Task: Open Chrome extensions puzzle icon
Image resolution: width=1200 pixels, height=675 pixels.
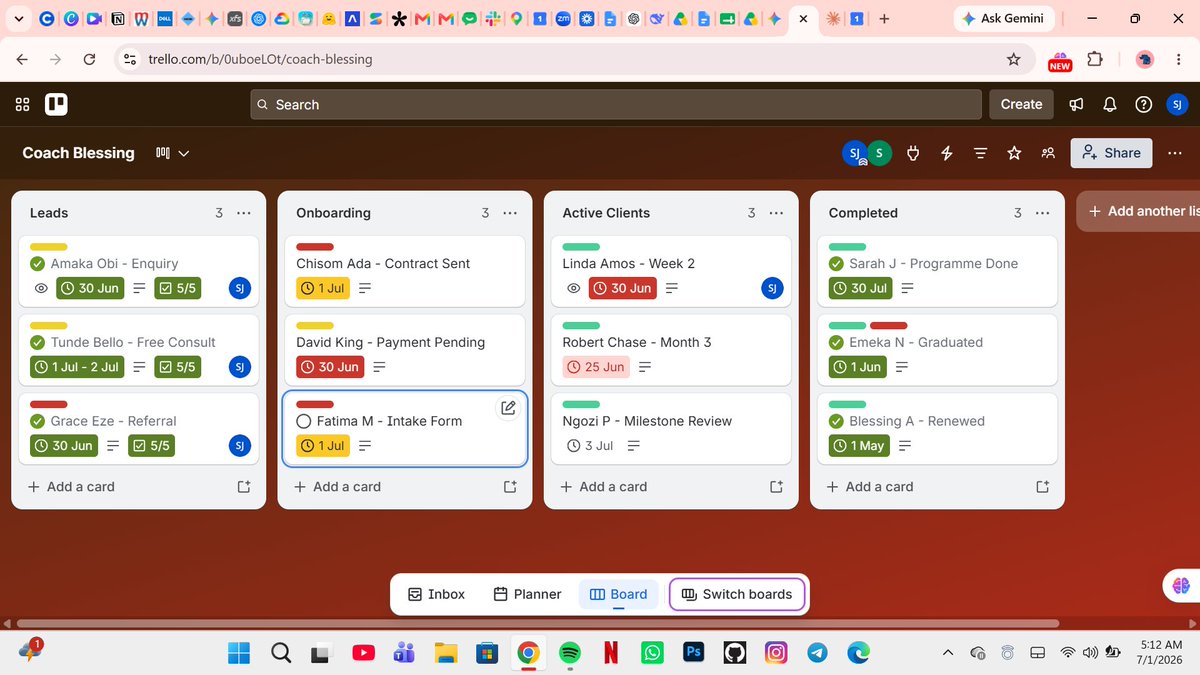Action: click(1095, 60)
